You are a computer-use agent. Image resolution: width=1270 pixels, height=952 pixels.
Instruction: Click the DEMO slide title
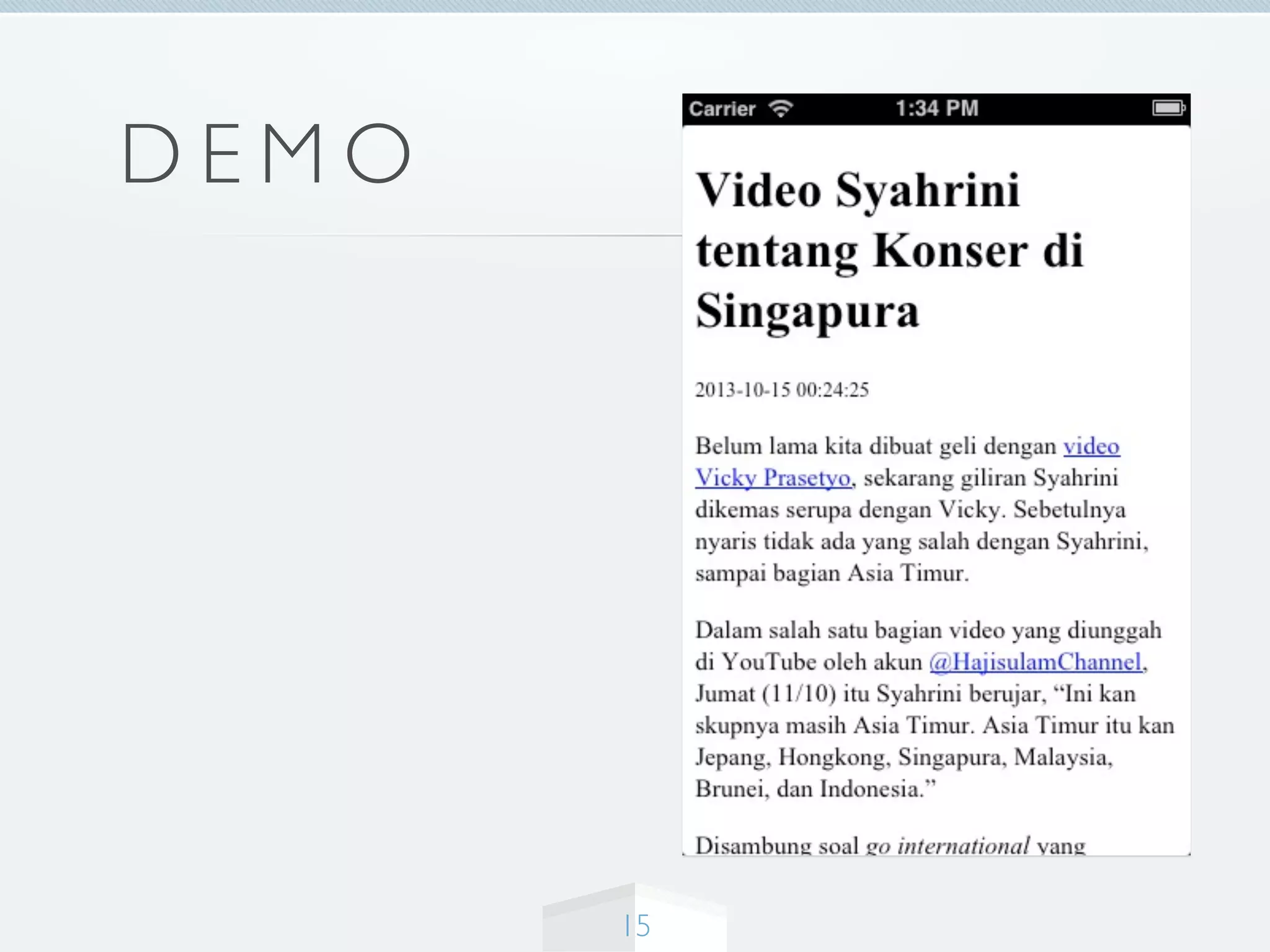[x=267, y=154]
